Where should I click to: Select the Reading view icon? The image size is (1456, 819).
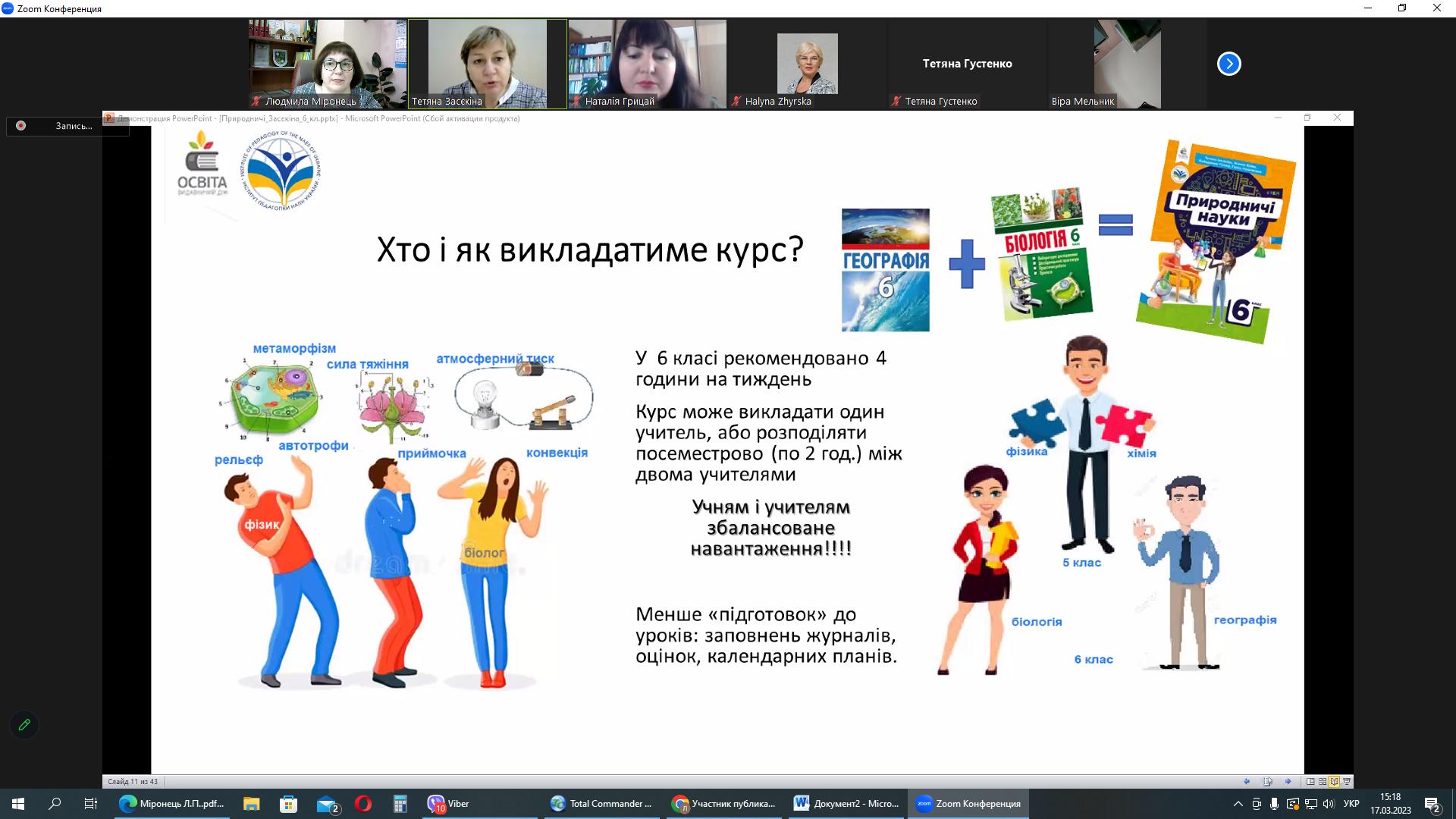[1334, 781]
